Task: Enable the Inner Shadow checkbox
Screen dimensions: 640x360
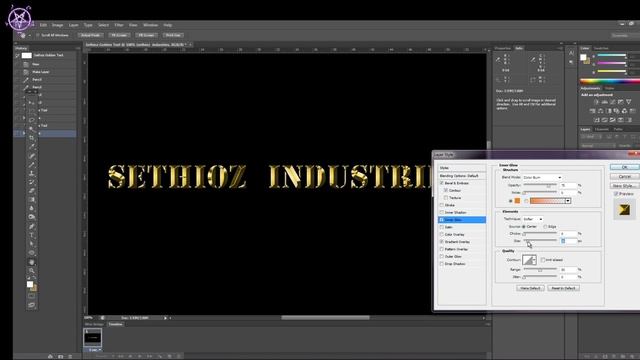Action: coord(442,212)
